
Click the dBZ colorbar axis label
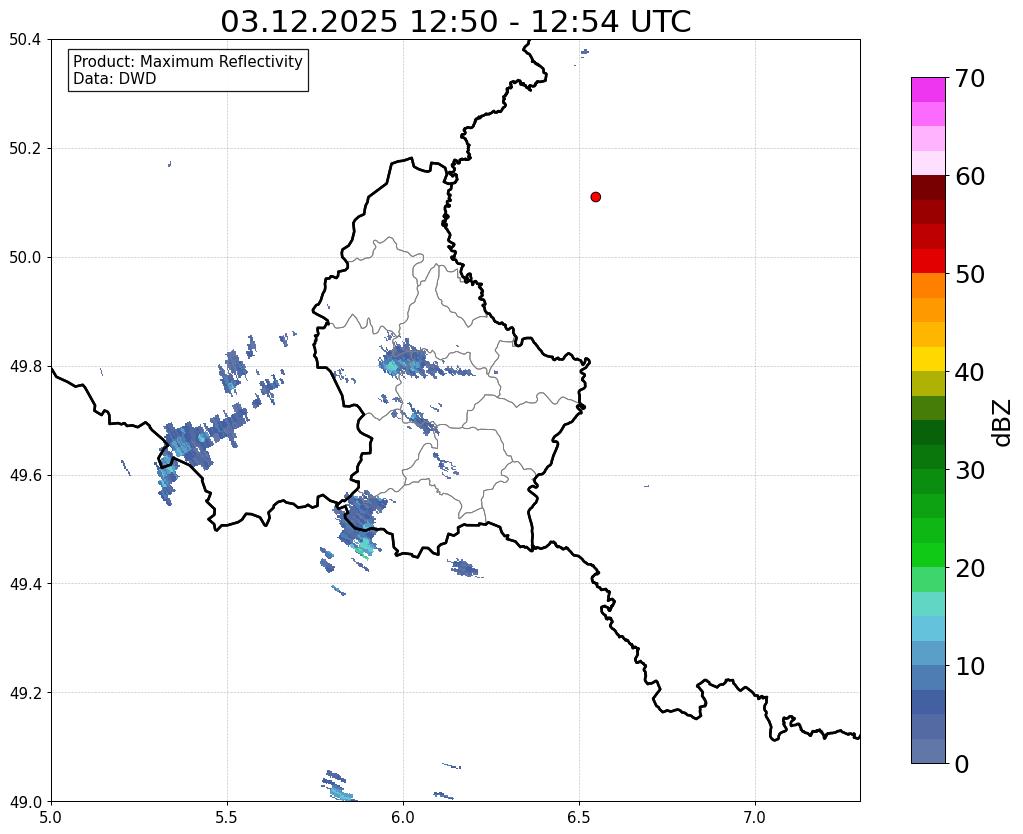[x=1003, y=423]
